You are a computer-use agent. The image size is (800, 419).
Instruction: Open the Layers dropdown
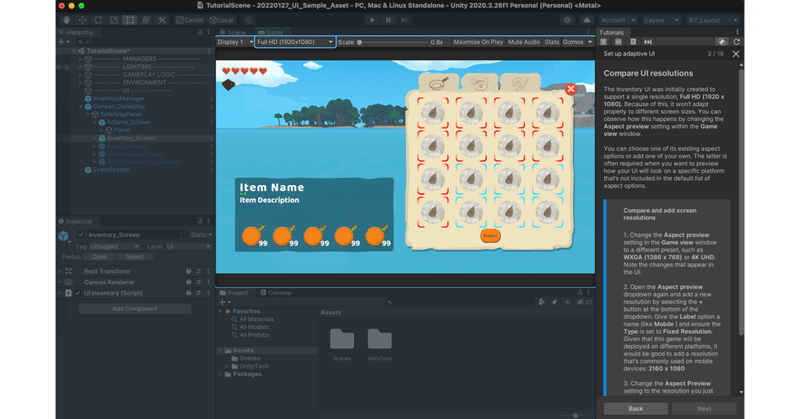click(661, 20)
